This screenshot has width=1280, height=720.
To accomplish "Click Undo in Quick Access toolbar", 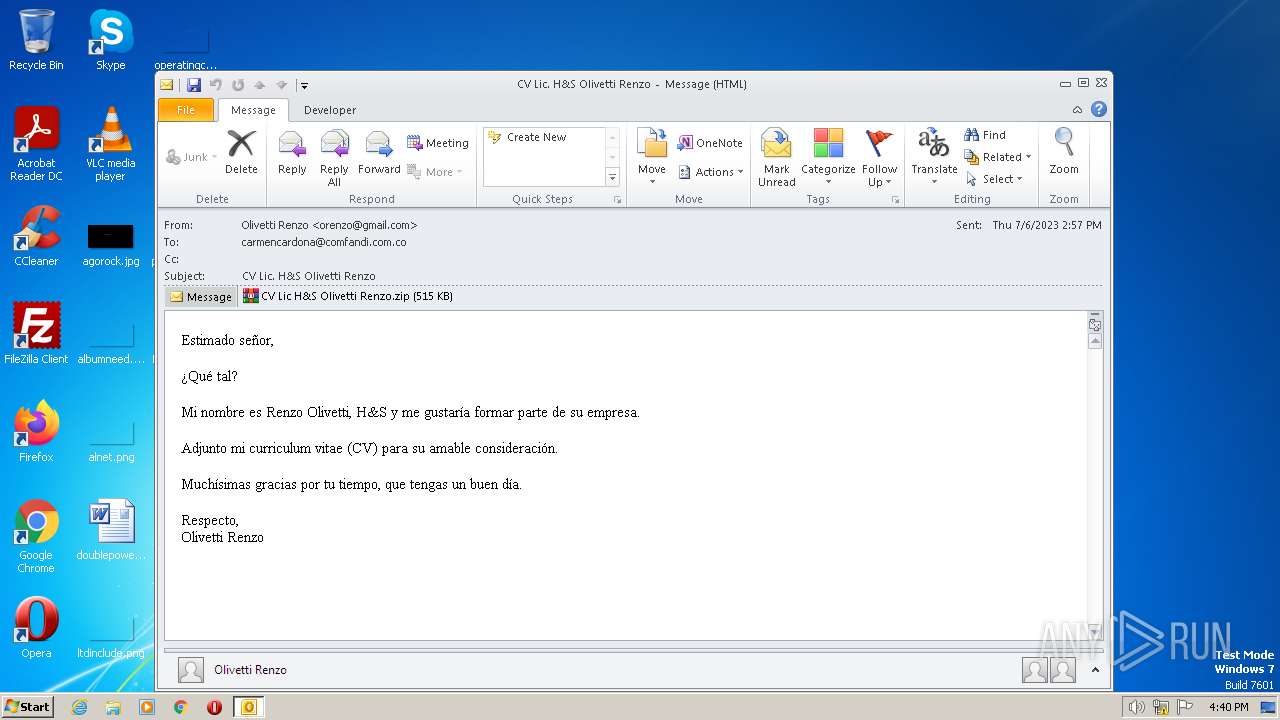I will point(216,85).
